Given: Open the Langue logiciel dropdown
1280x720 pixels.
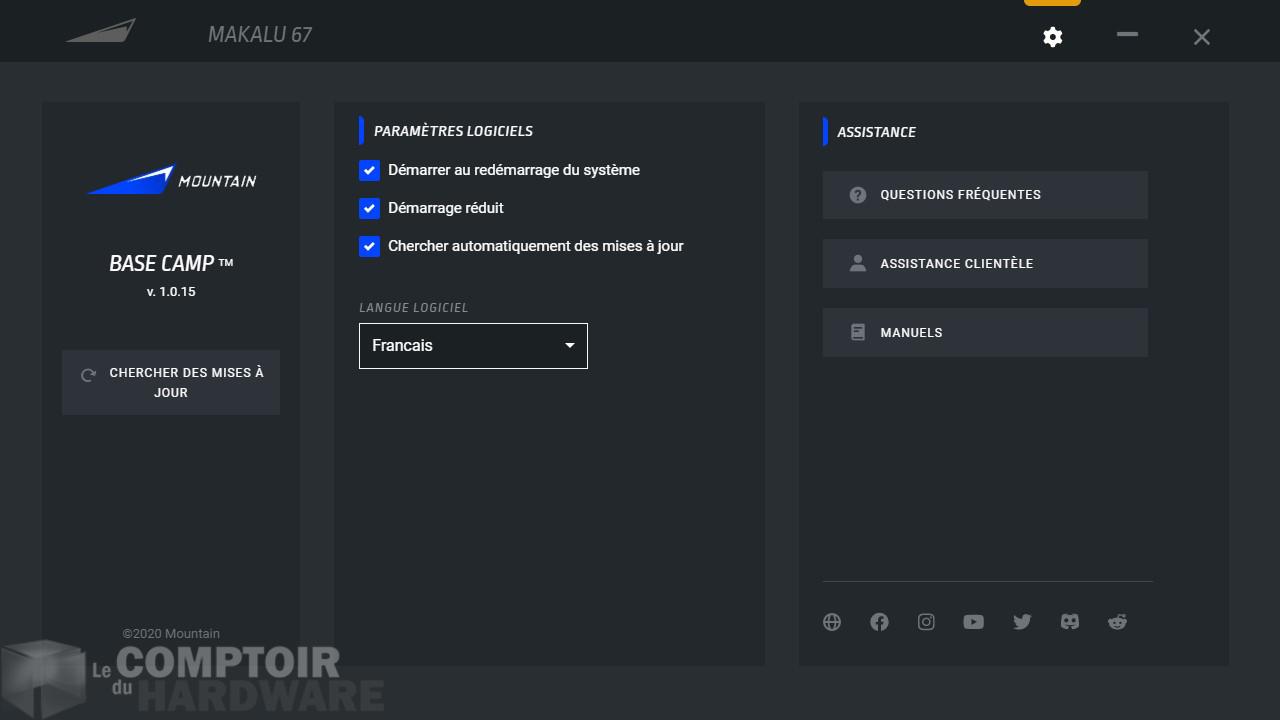Looking at the screenshot, I should [472, 346].
